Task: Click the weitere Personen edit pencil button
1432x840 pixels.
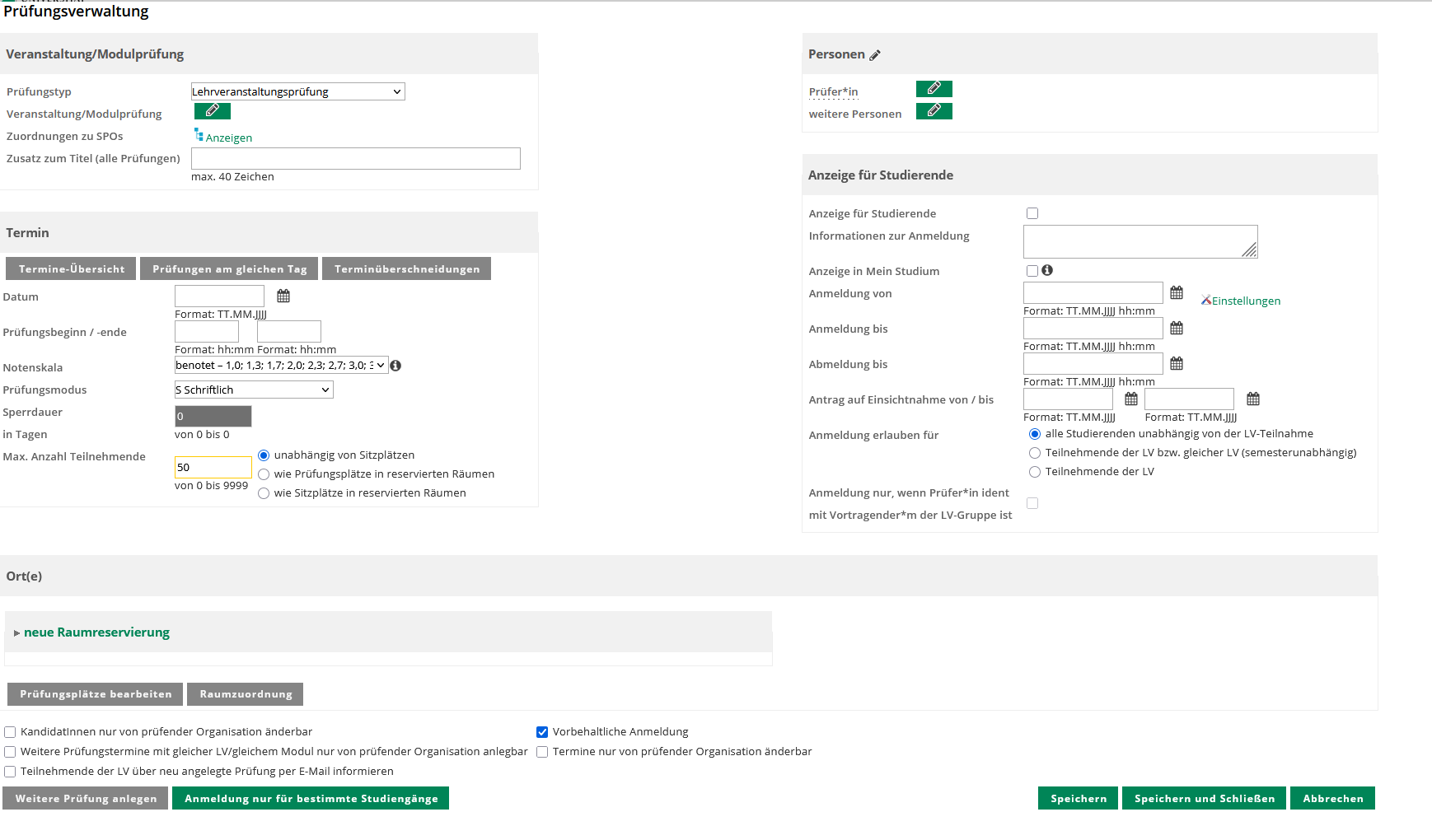Action: click(934, 111)
